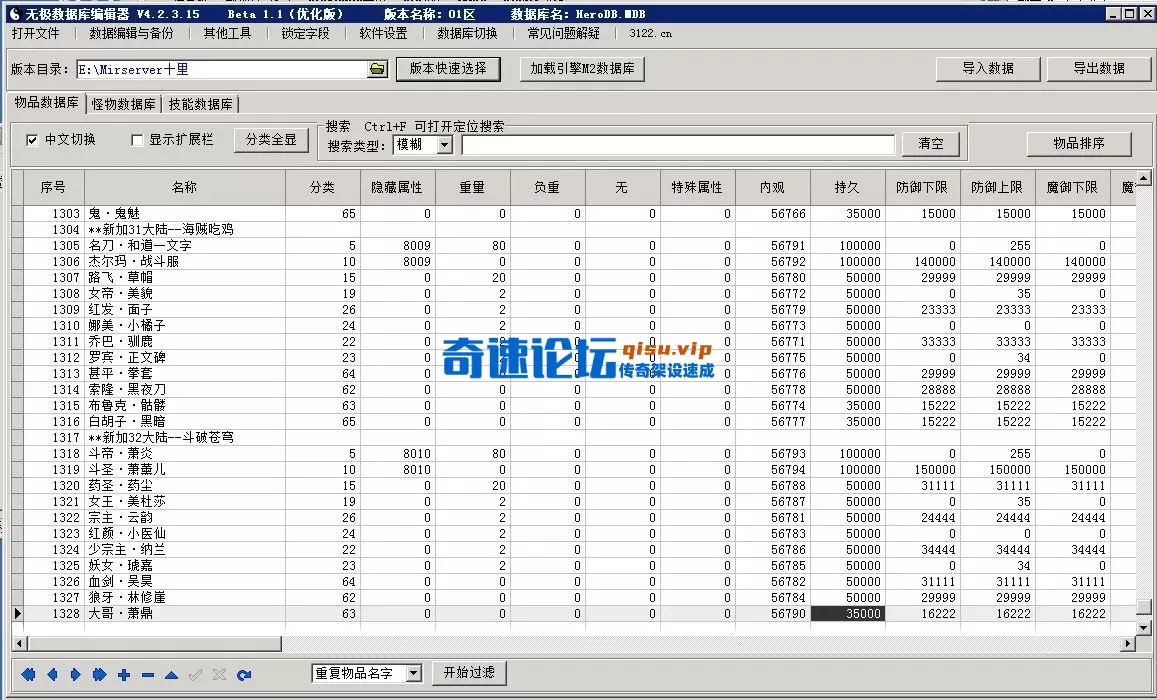Screen dimensions: 1157x700
Task: Go to the previous record
Action: [52, 675]
